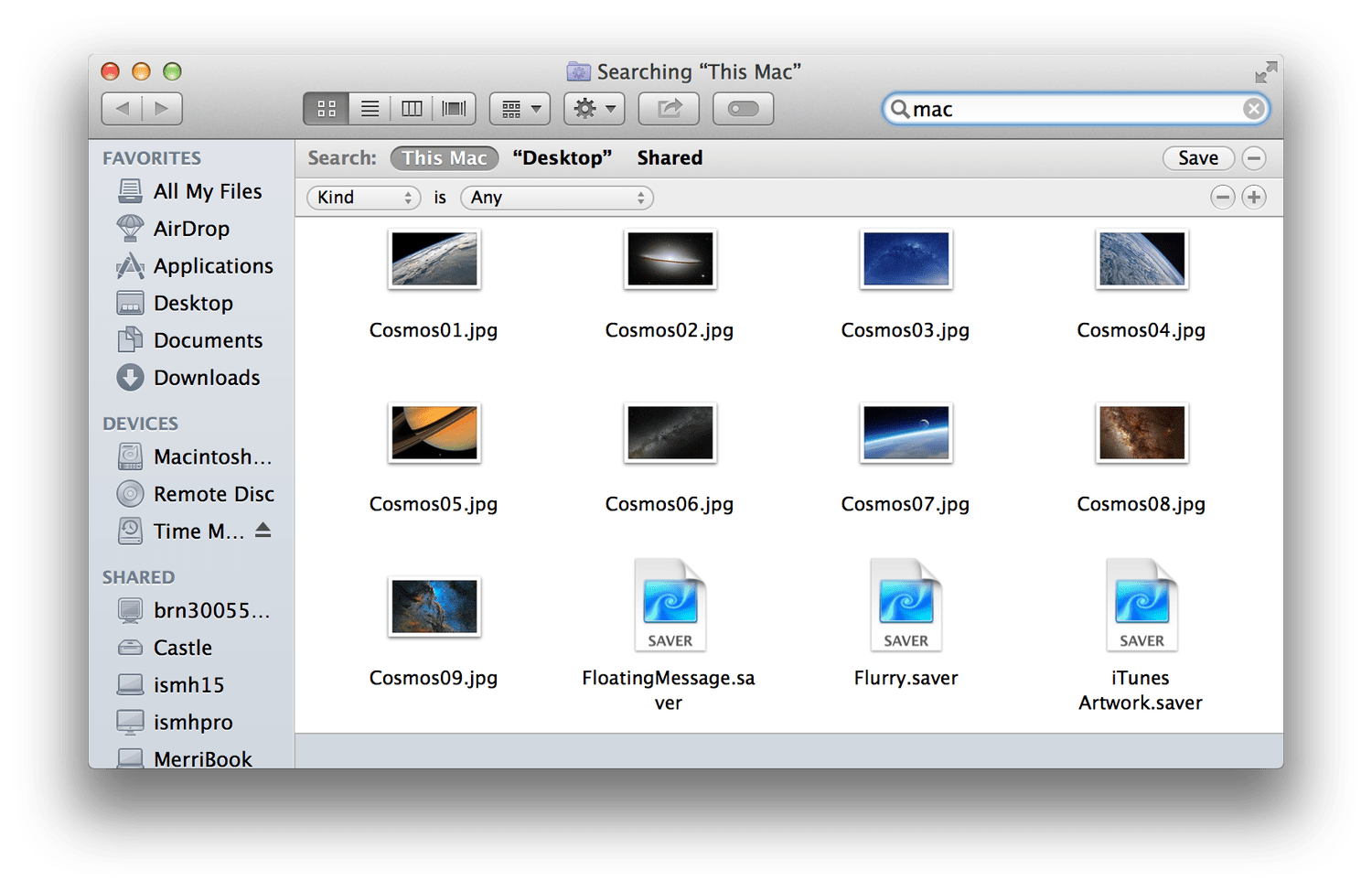Select the Cosmos04.jpg thumbnail
This screenshot has height=891, width=1372.
1142,259
